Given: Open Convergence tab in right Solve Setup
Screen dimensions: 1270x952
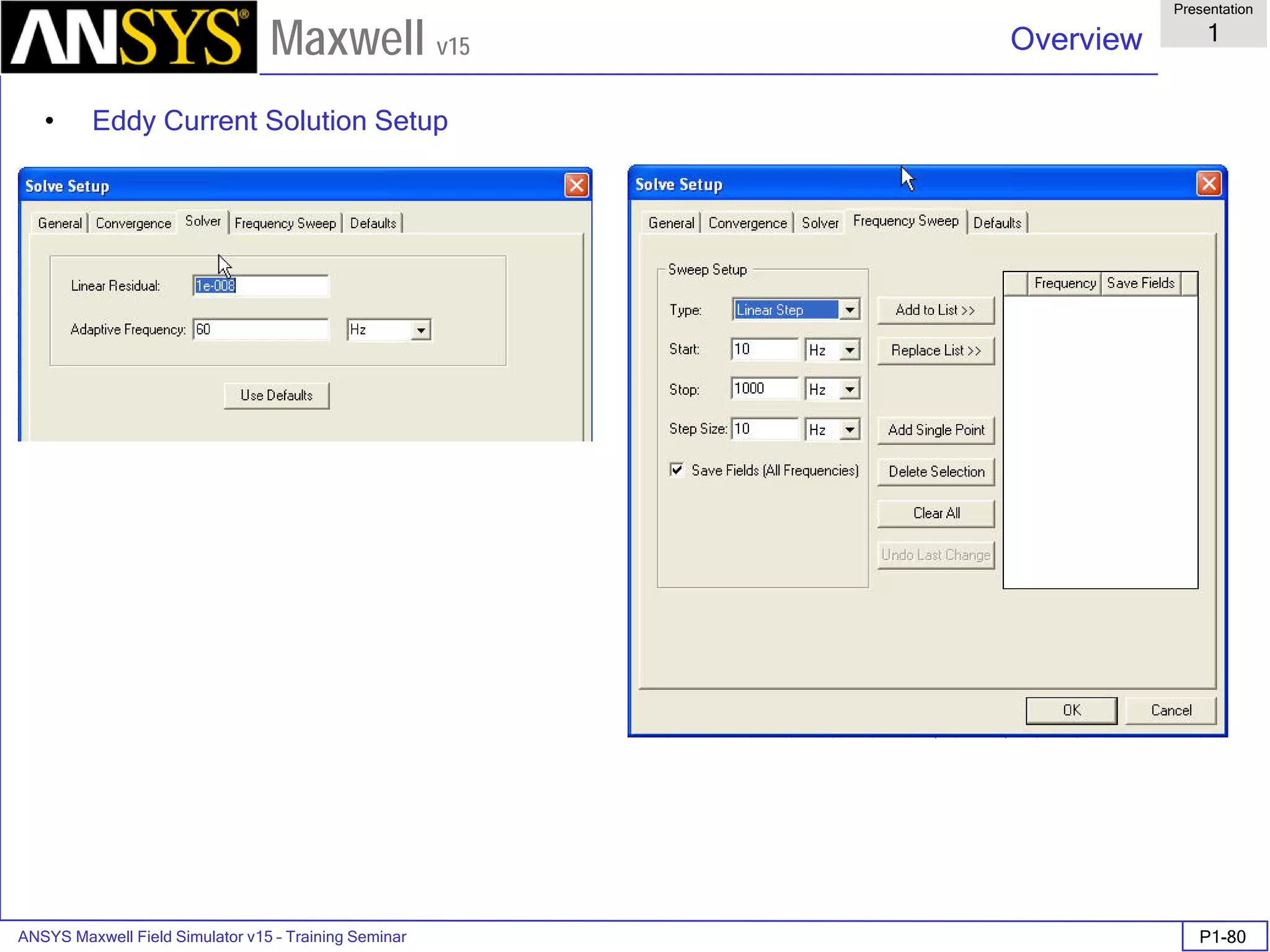Looking at the screenshot, I should 747,223.
